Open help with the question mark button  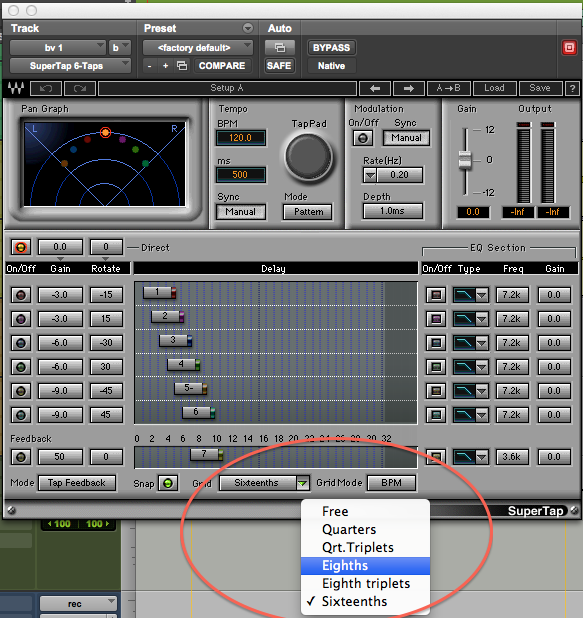(x=572, y=88)
